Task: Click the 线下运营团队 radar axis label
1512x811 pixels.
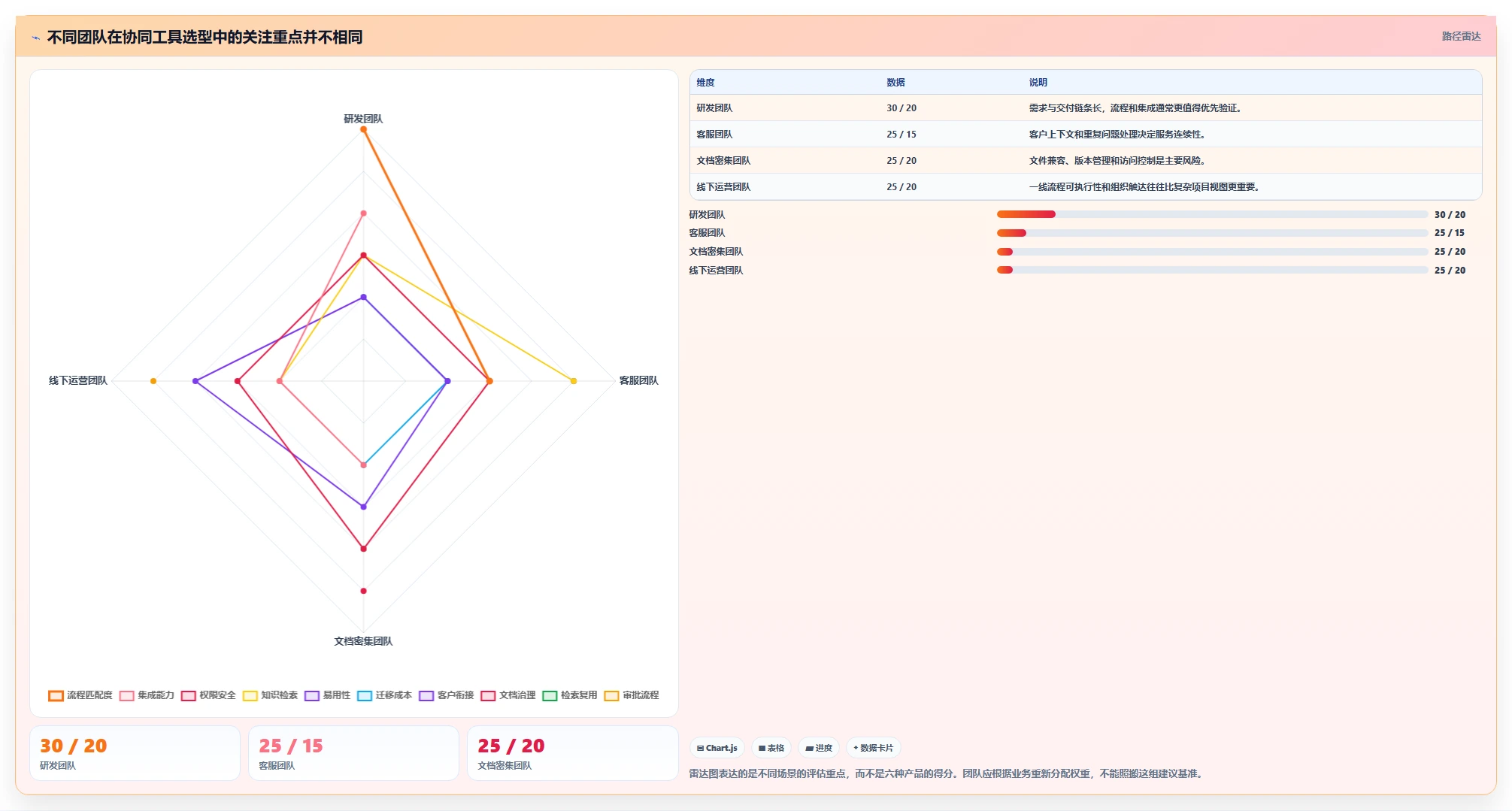Action: [78, 380]
